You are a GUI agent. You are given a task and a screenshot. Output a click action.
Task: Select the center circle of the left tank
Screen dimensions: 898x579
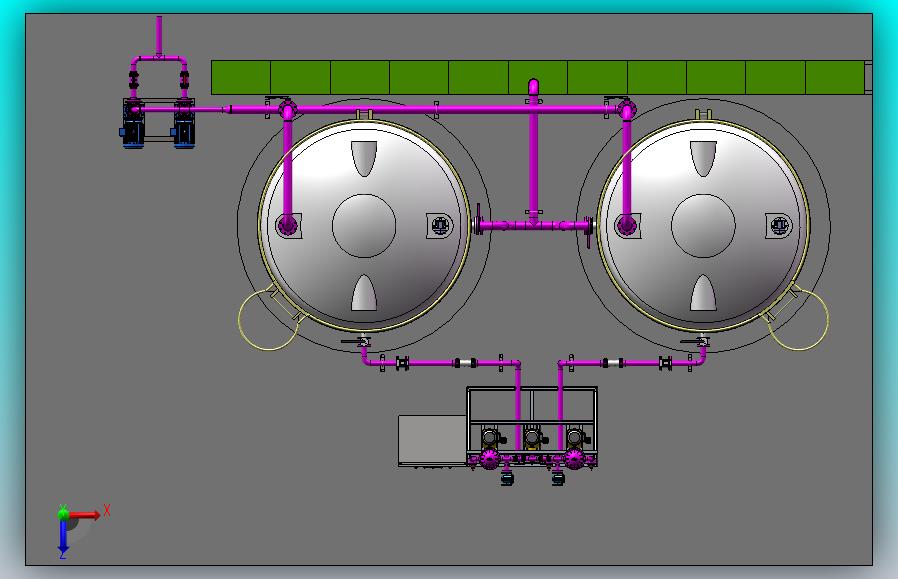click(364, 226)
